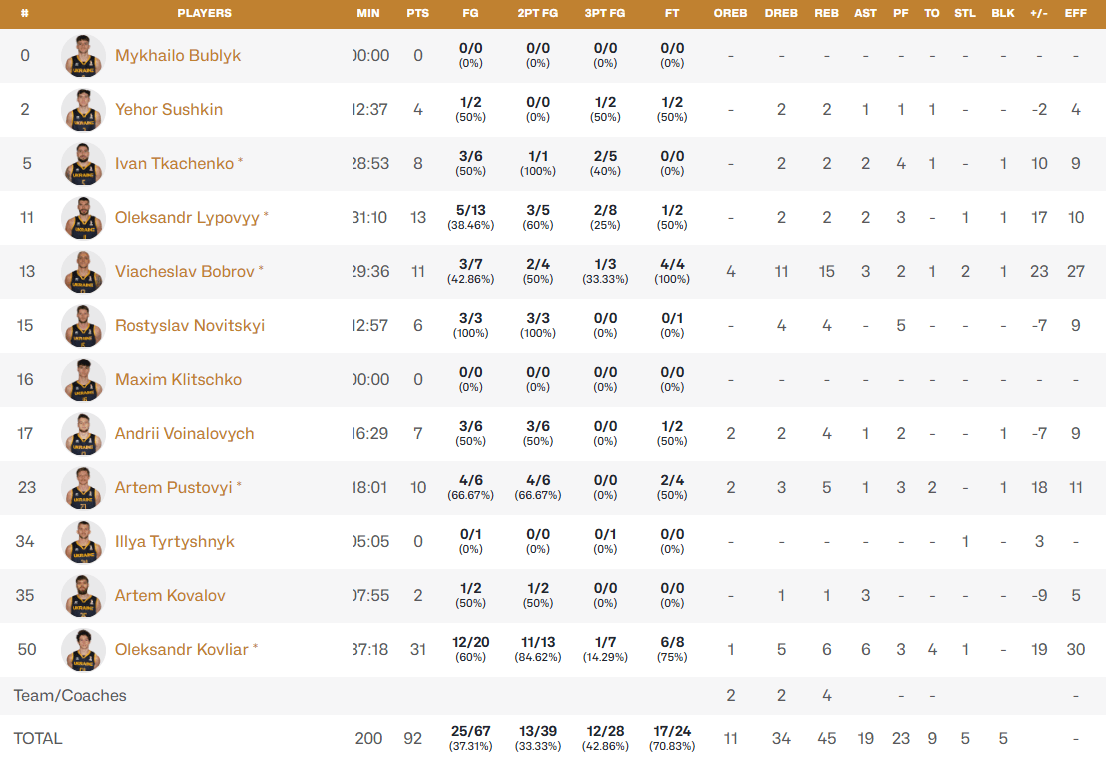Select Artem Kovalov's name link
Screen dimensions: 1106x761
(170, 596)
